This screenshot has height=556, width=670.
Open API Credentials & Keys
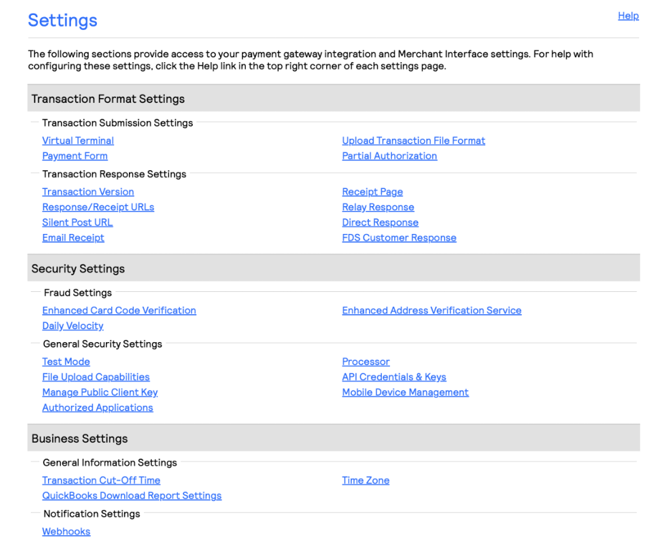click(x=394, y=377)
